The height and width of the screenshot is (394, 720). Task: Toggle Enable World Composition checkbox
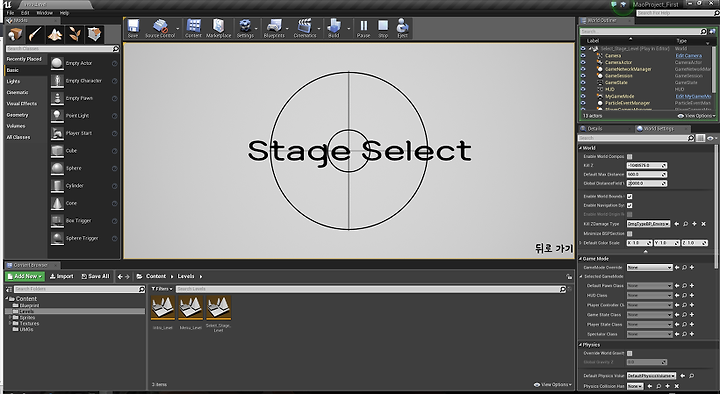click(x=630, y=157)
